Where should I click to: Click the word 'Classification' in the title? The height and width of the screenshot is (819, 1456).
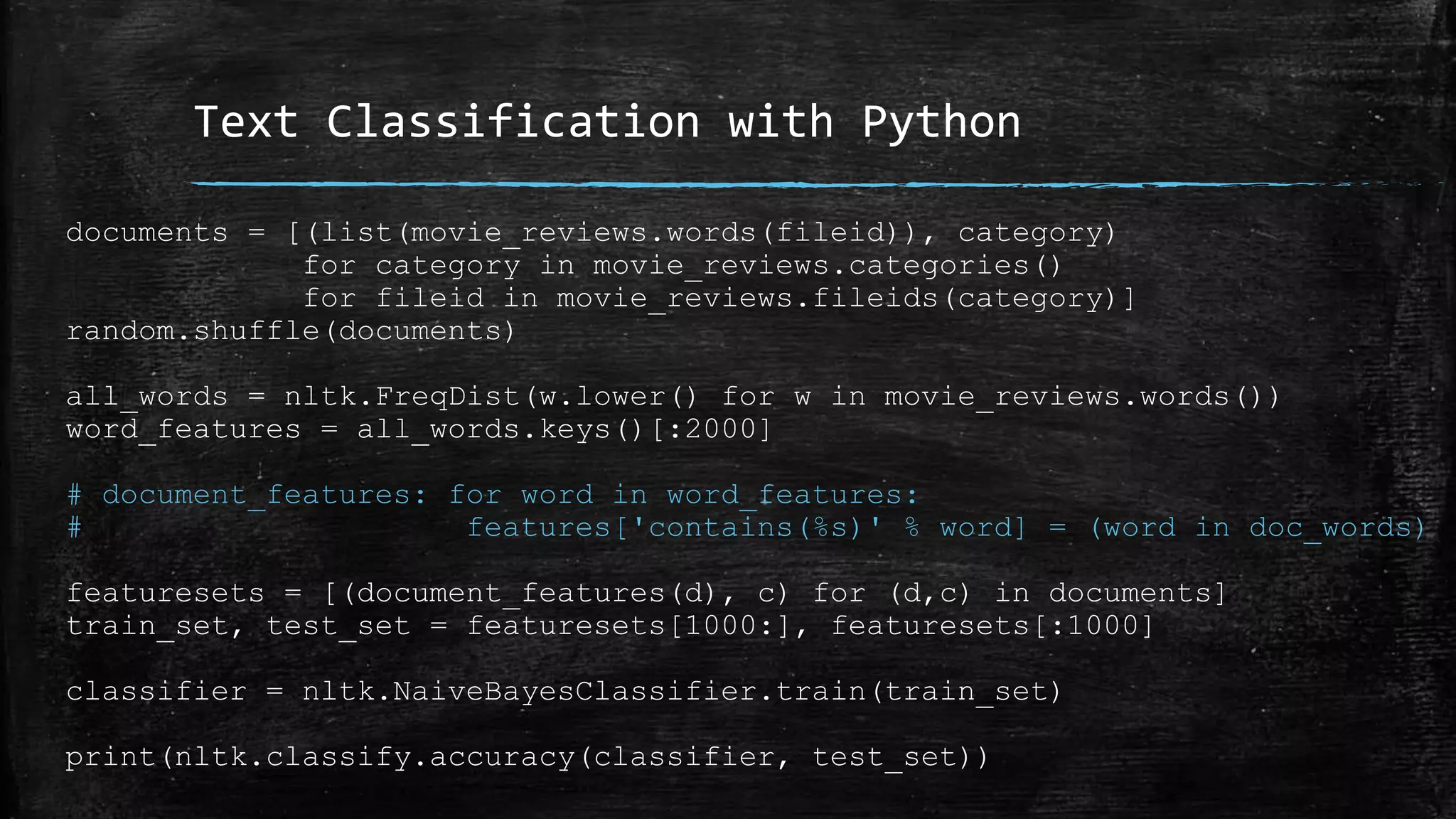513,122
